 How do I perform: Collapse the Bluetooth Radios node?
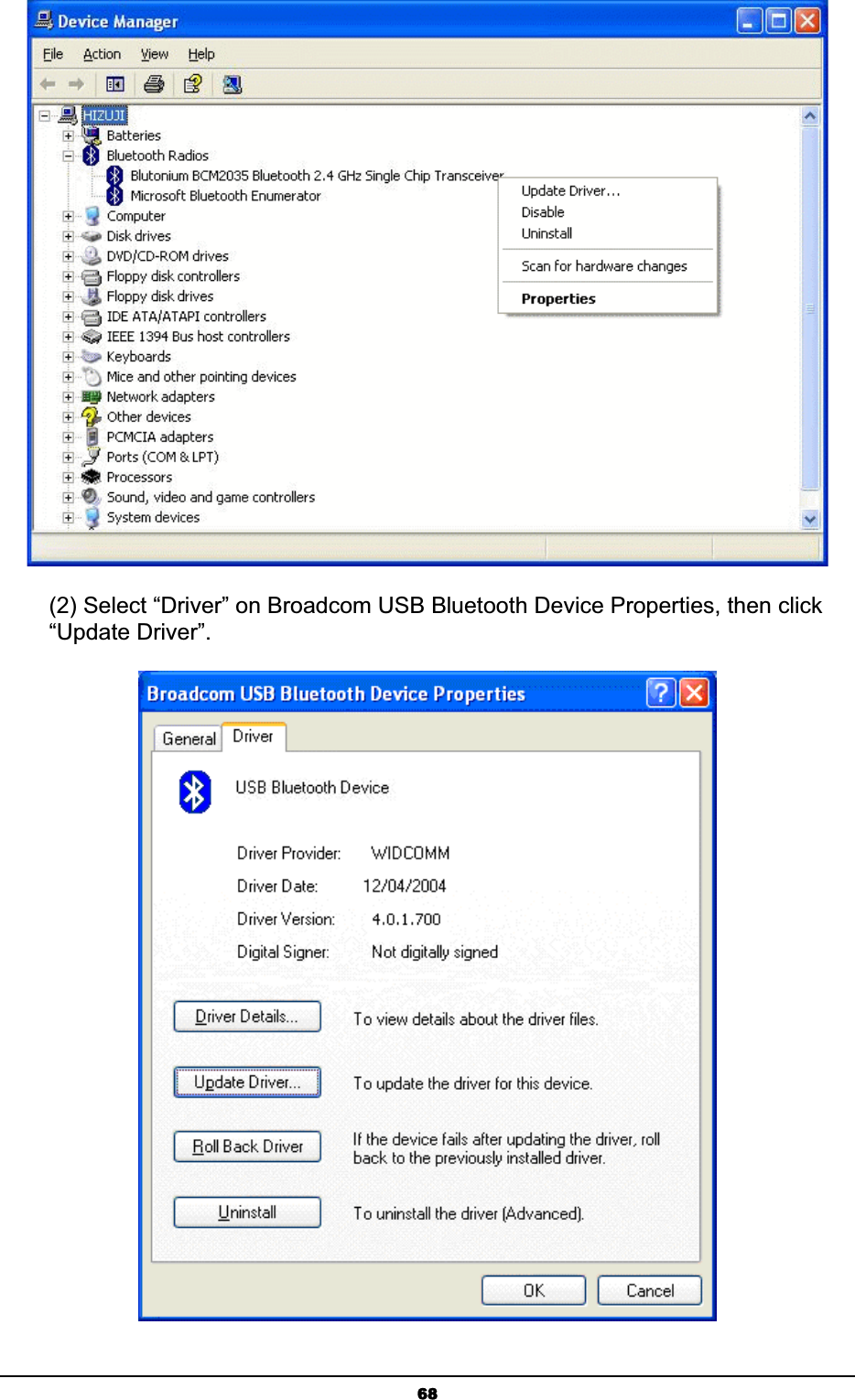68,156
